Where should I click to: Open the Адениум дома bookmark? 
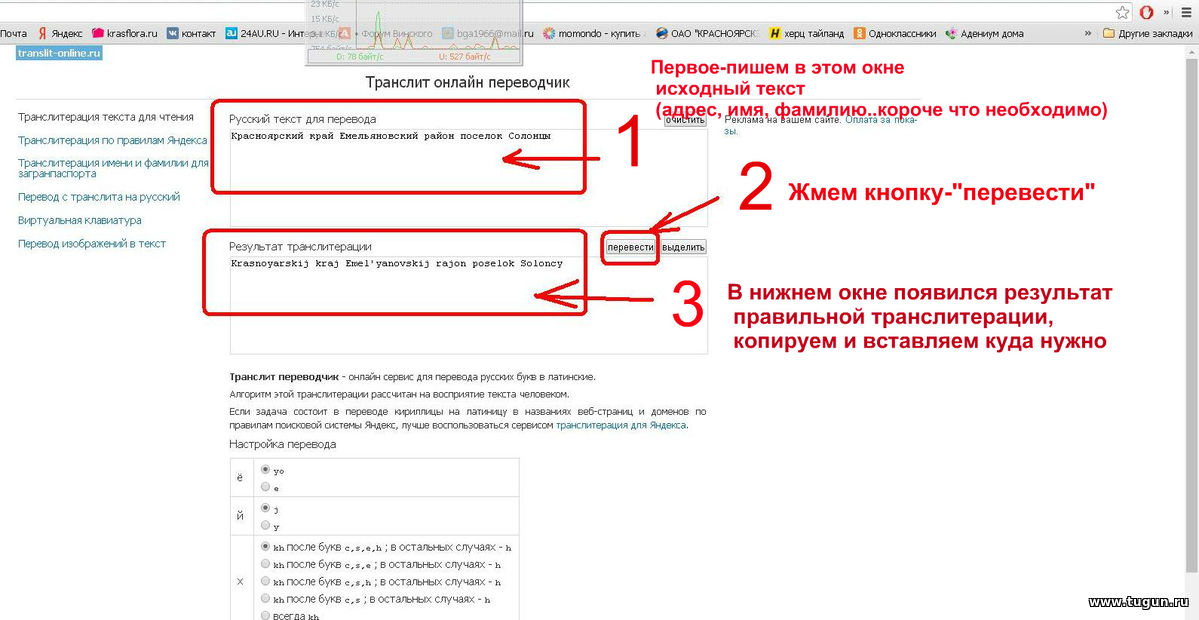click(x=984, y=34)
